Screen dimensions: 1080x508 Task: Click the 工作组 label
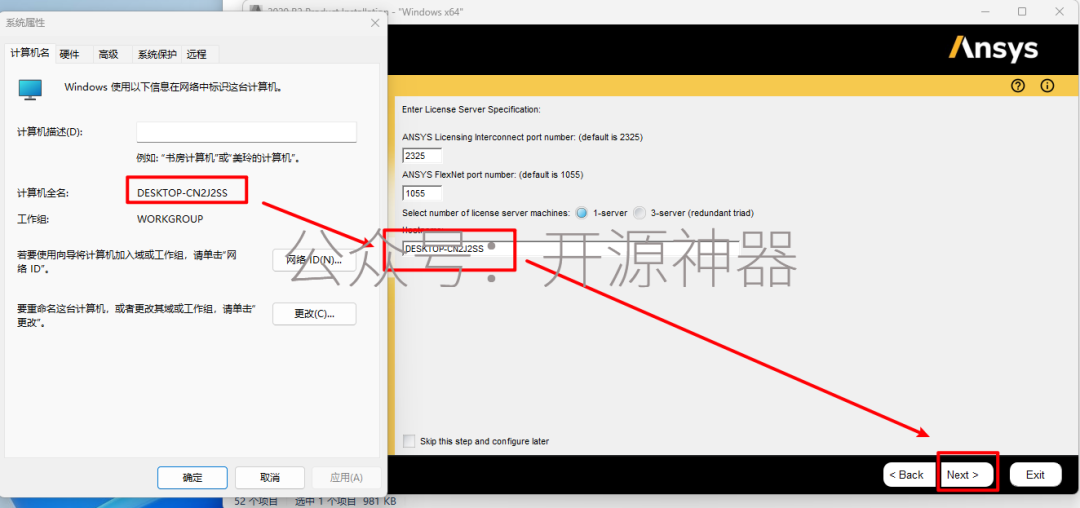click(x=34, y=220)
